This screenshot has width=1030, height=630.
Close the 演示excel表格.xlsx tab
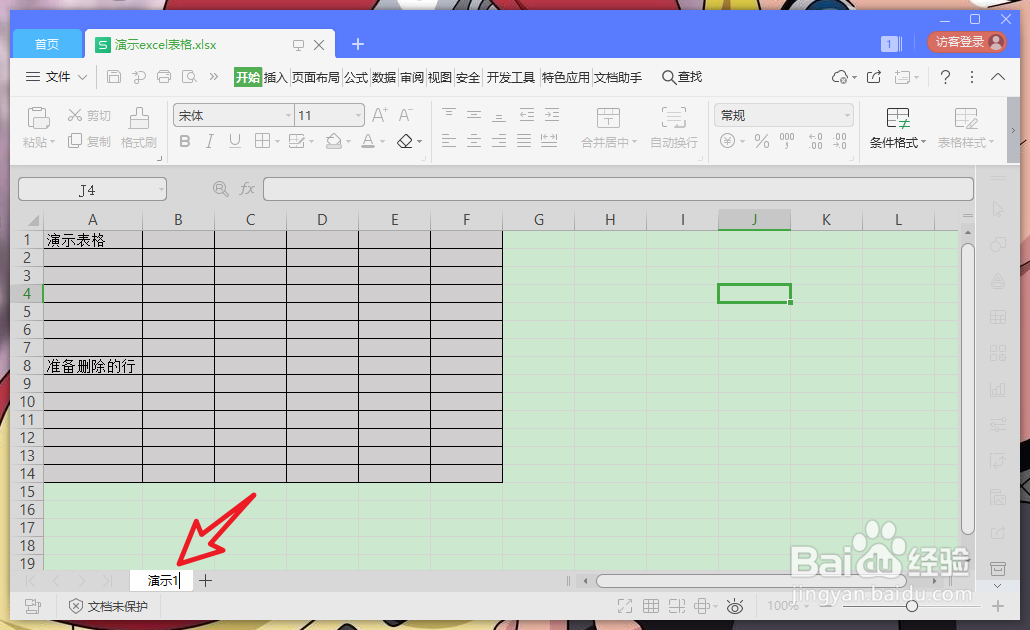tap(319, 45)
